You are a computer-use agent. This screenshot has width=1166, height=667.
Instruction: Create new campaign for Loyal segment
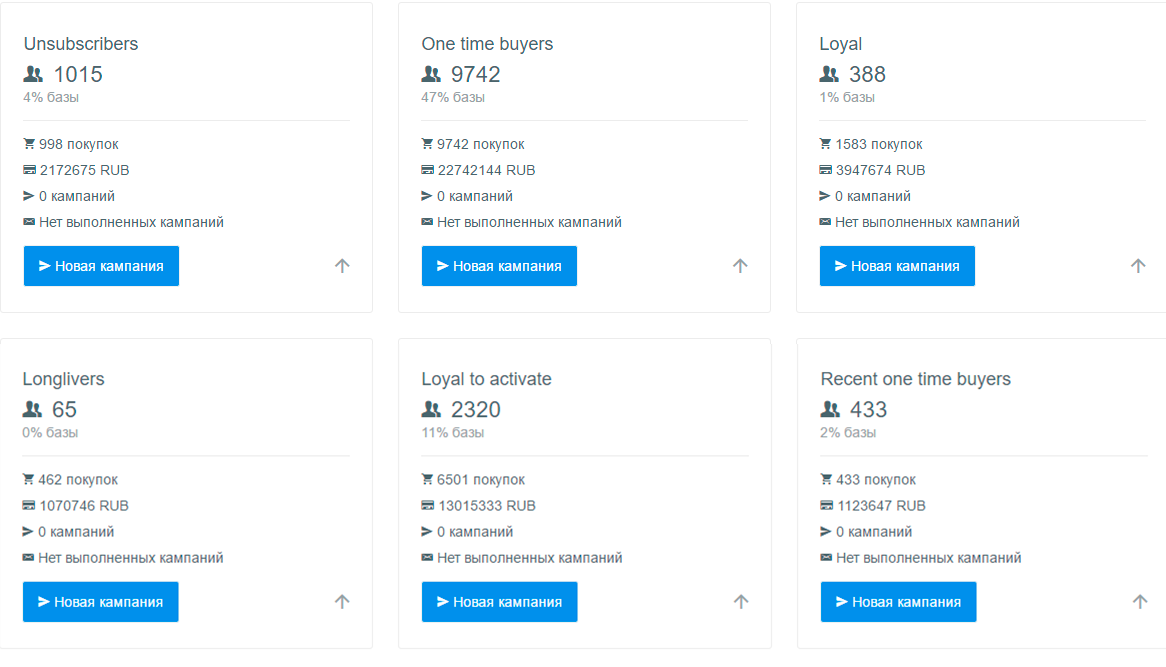pos(897,266)
